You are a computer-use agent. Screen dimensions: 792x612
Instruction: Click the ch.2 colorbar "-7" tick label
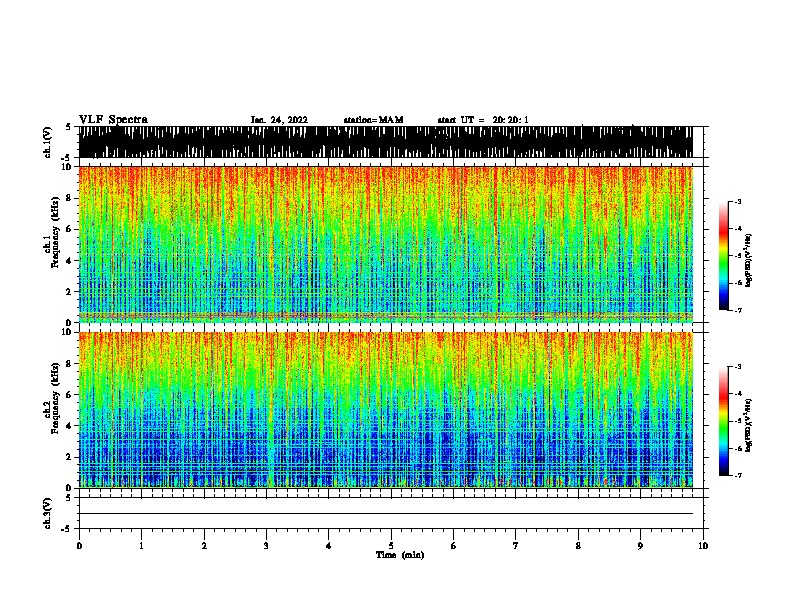(x=737, y=475)
